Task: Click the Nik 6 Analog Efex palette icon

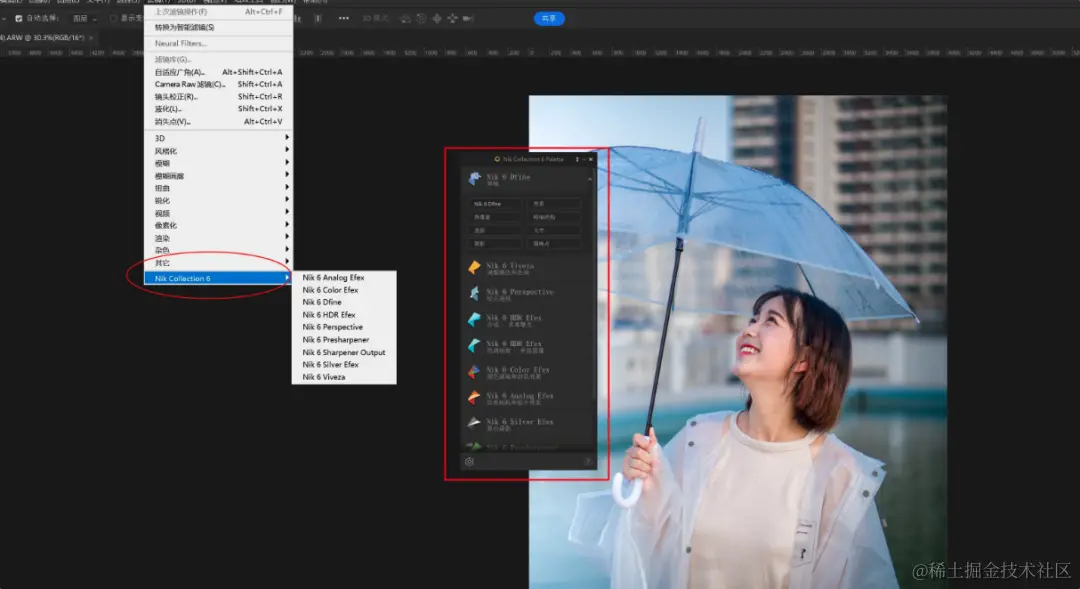Action: tap(474, 397)
